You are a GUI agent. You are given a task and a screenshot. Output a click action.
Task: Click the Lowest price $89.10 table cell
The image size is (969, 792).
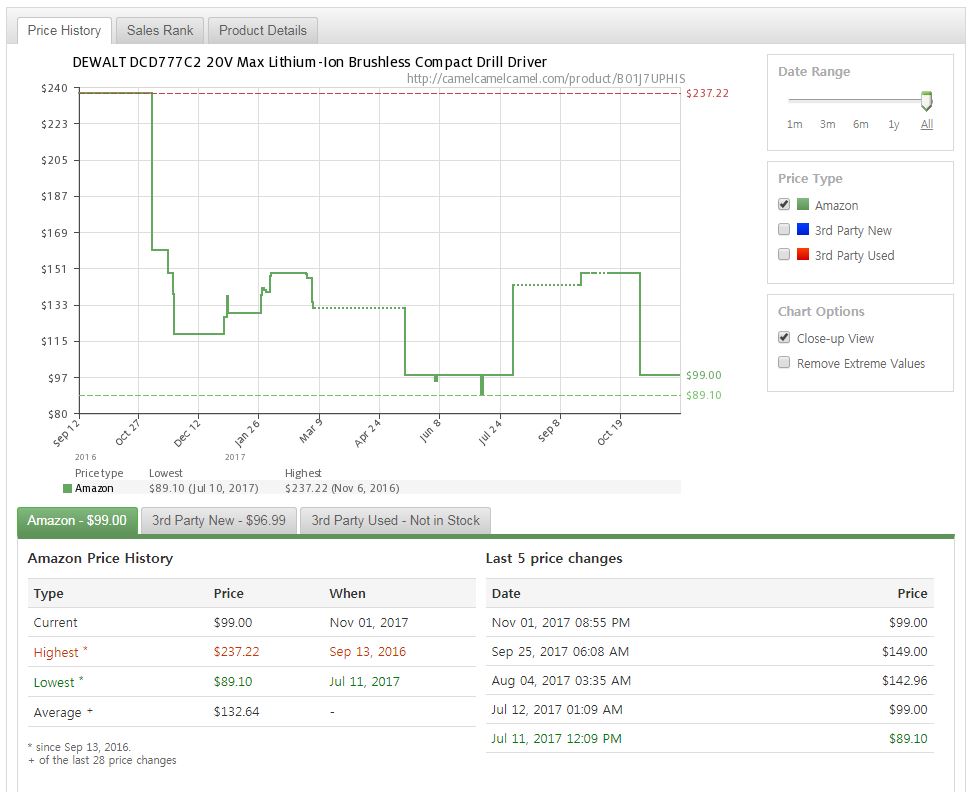tap(232, 681)
